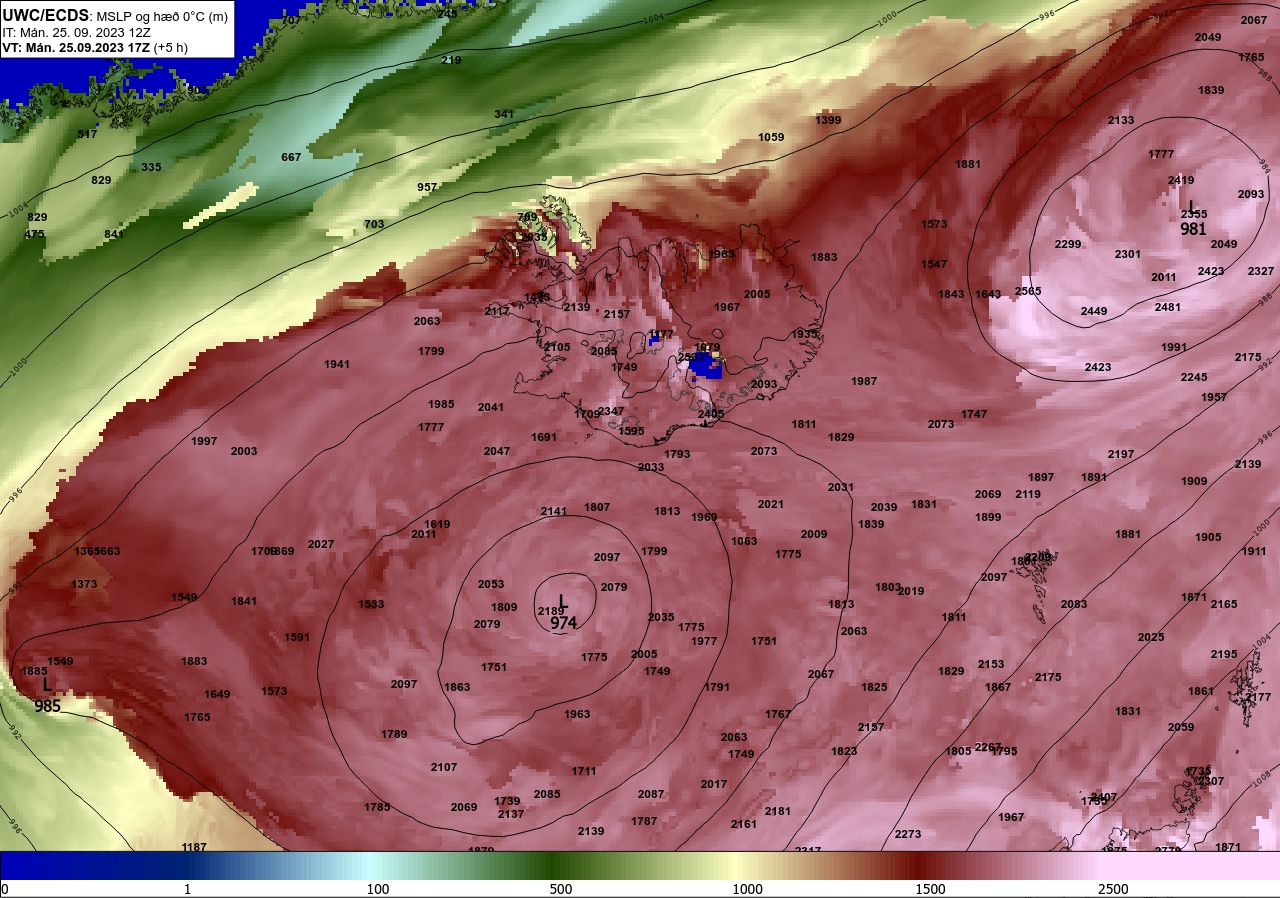Click the 1711 height value
Image resolution: width=1280 pixels, height=898 pixels.
click(x=584, y=771)
